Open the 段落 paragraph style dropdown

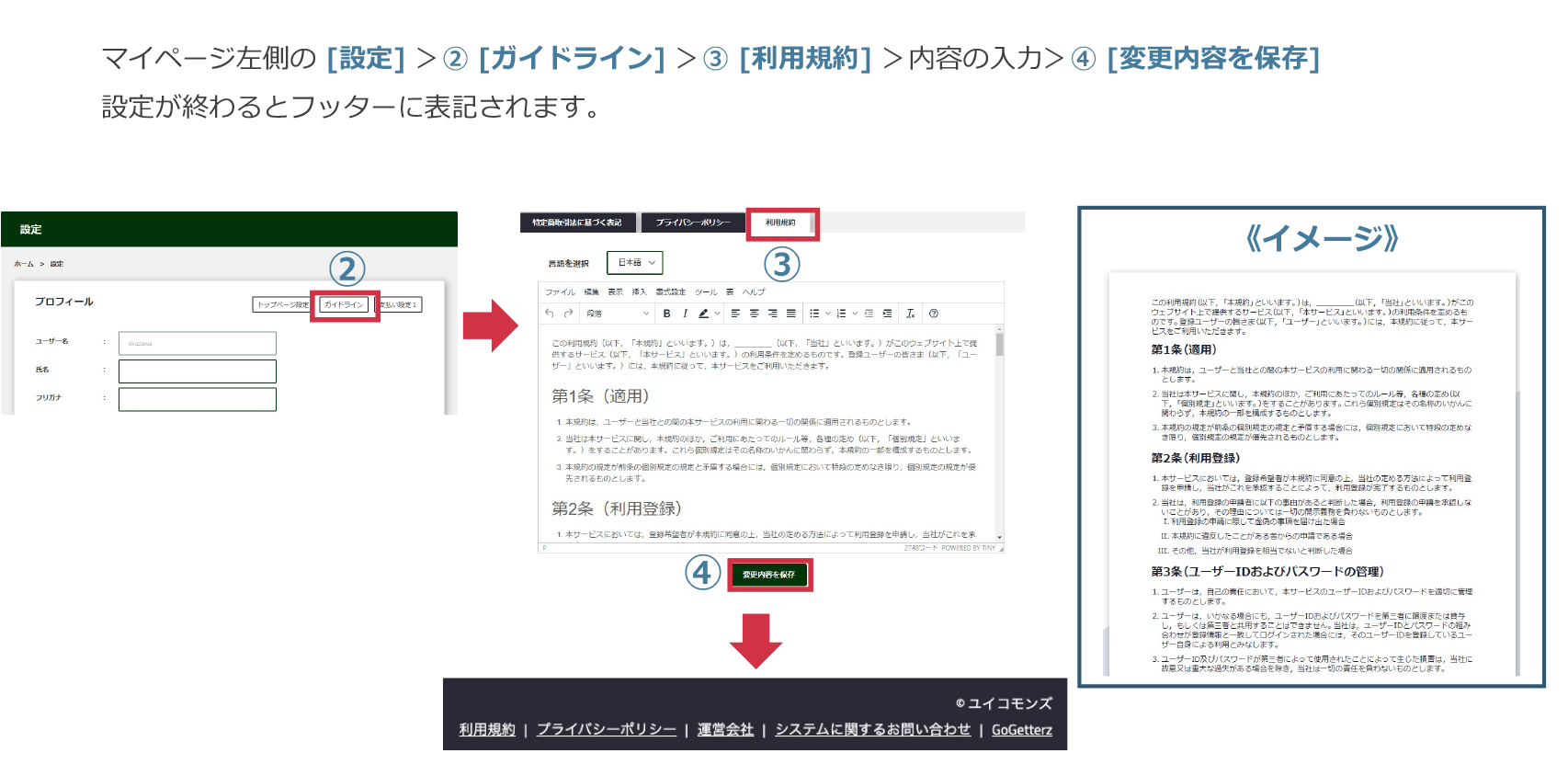618,314
